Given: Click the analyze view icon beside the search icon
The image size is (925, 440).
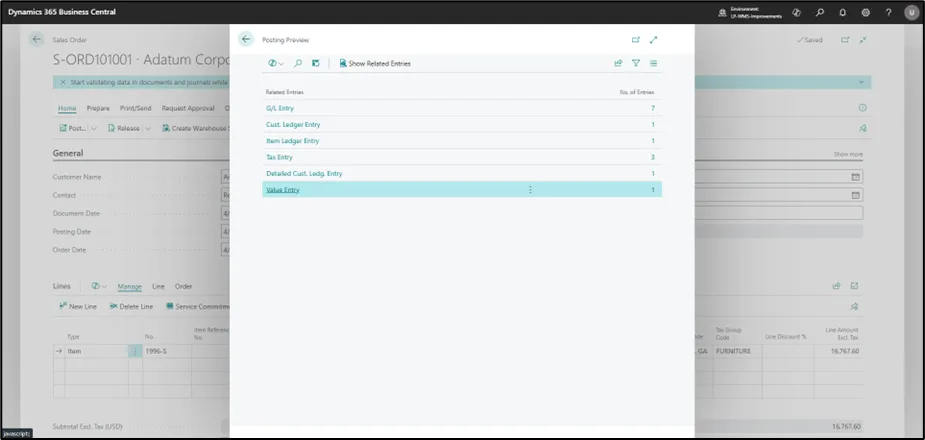Looking at the screenshot, I should 316,63.
